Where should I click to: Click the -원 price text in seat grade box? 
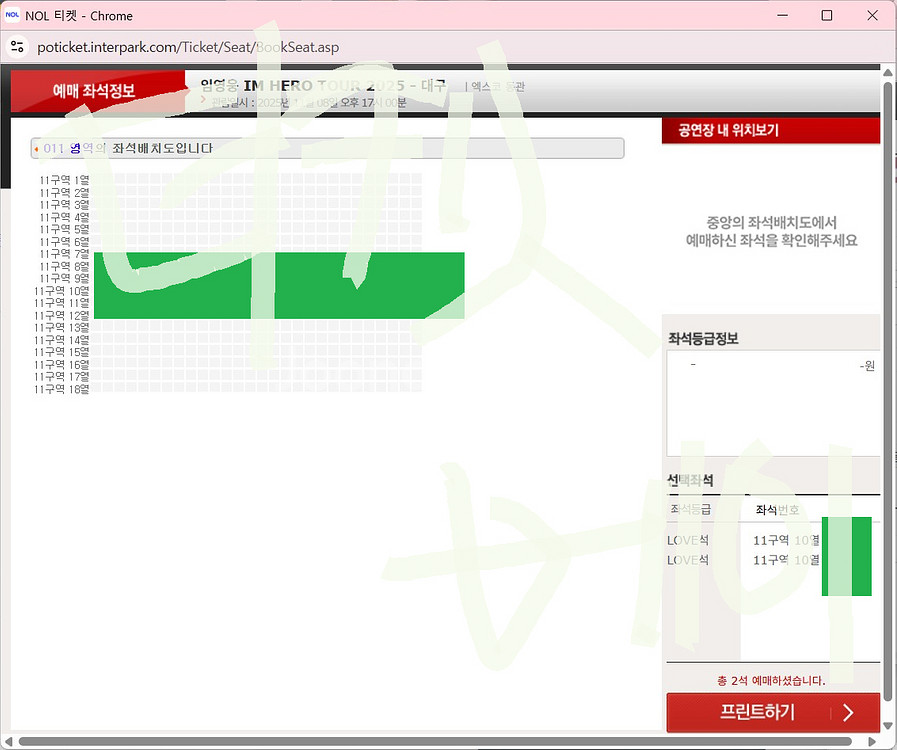867,366
